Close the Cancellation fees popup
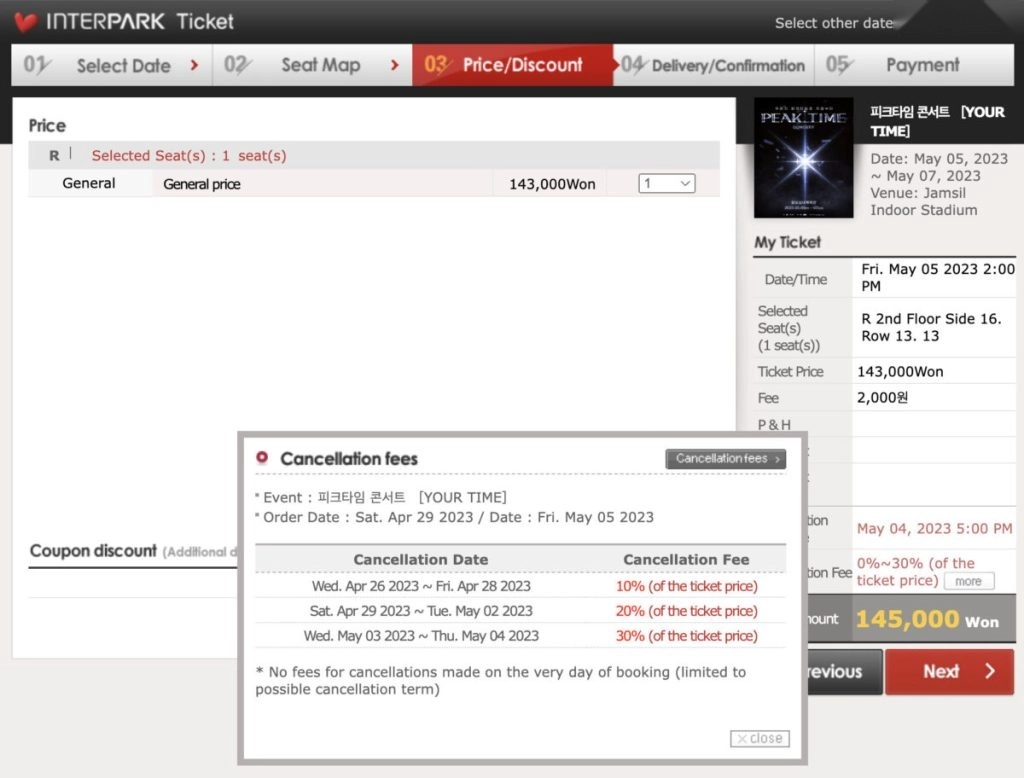This screenshot has width=1024, height=778. click(x=760, y=739)
